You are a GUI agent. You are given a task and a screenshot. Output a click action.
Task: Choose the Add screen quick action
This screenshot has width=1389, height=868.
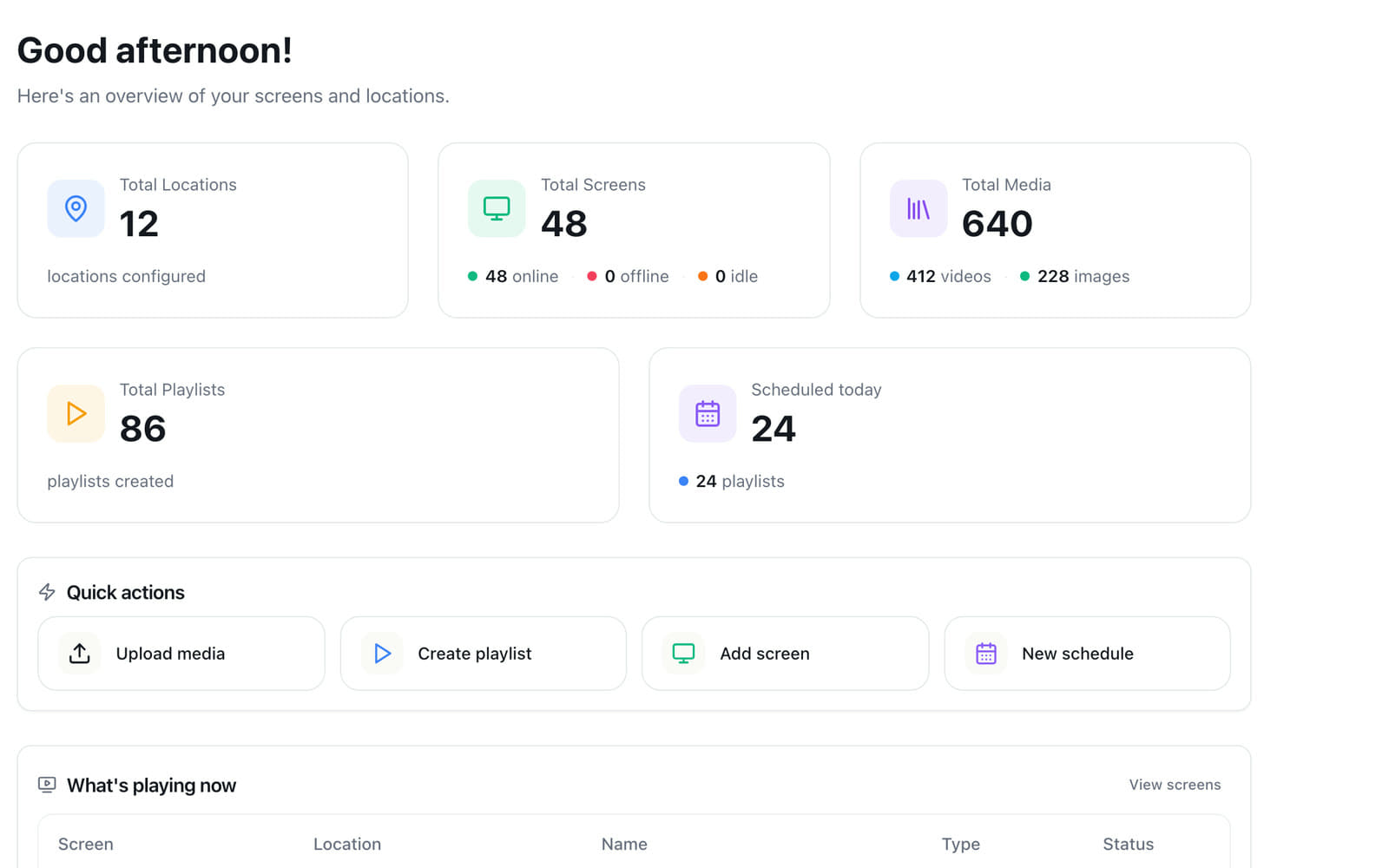[785, 654]
